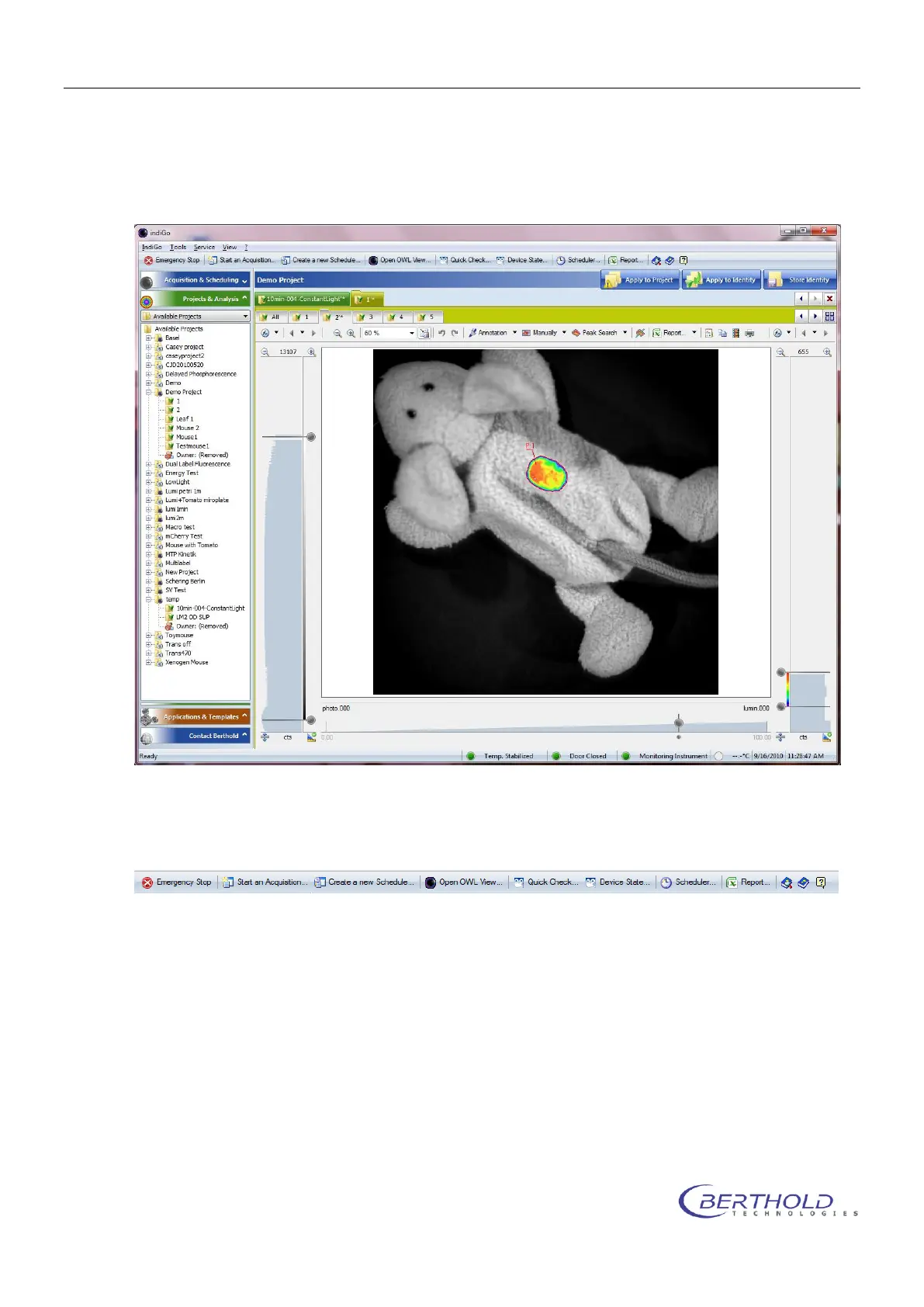Zoom in the left histogram beside 13107
The image size is (924, 1307).
coord(312,352)
